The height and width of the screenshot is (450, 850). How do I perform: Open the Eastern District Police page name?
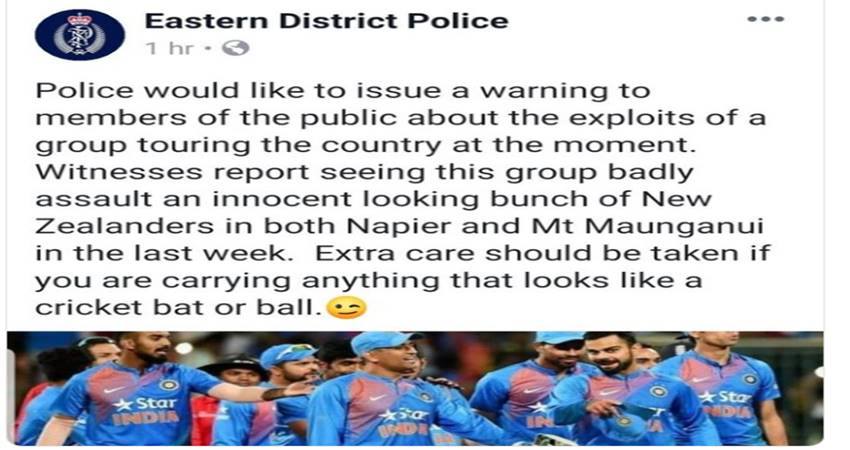(x=326, y=21)
